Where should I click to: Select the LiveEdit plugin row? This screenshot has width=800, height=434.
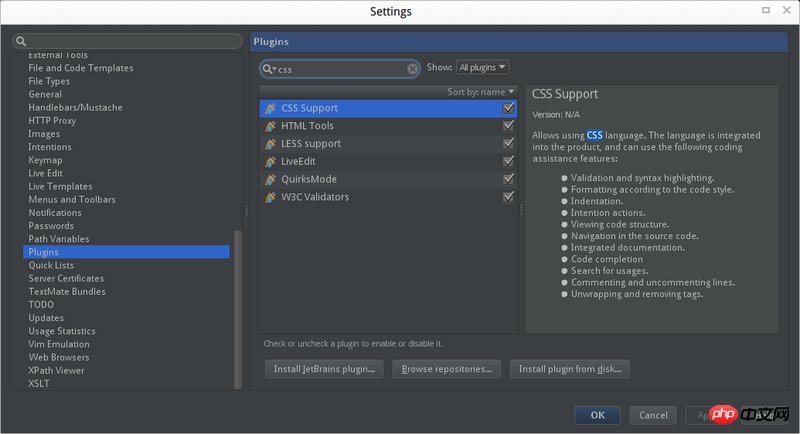coord(388,162)
